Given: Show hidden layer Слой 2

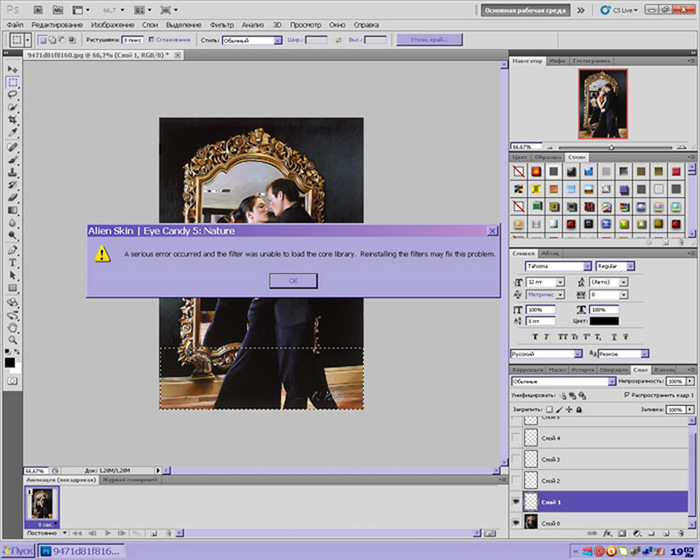Looking at the screenshot, I should (516, 481).
